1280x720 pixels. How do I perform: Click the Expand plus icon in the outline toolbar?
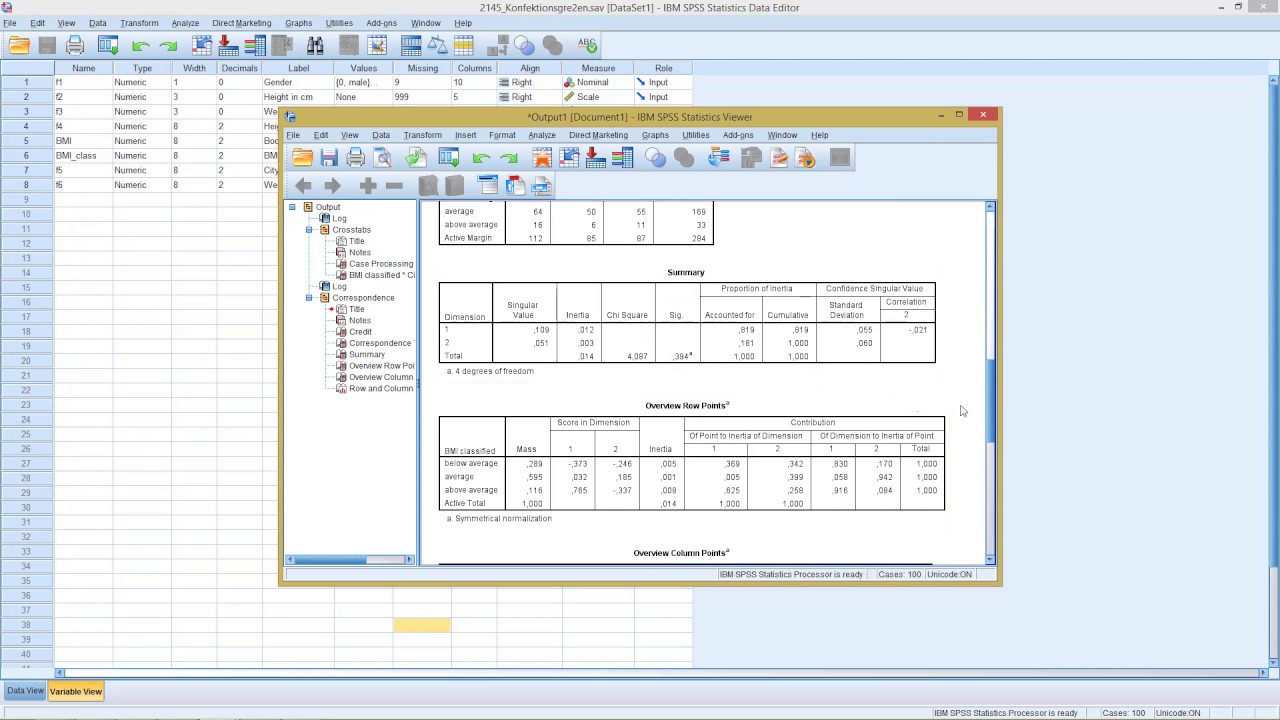click(367, 185)
